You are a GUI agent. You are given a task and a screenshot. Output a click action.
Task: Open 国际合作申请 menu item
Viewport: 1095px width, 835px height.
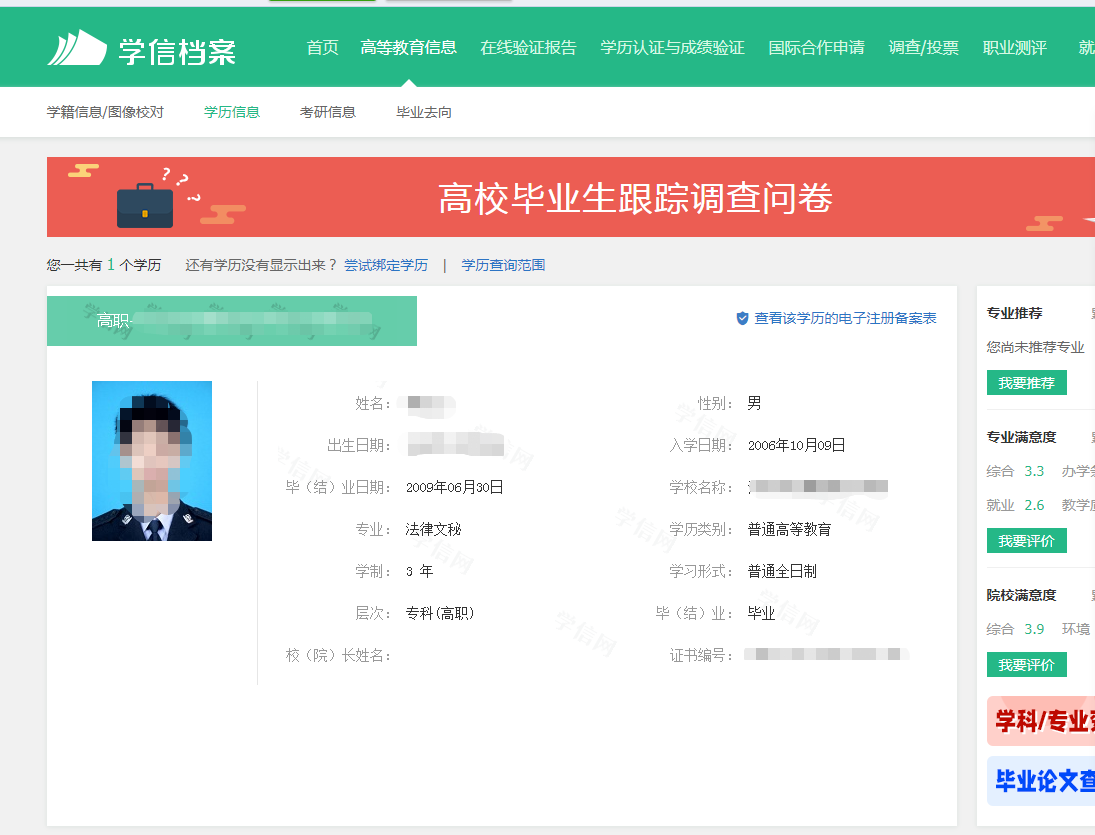tap(816, 46)
